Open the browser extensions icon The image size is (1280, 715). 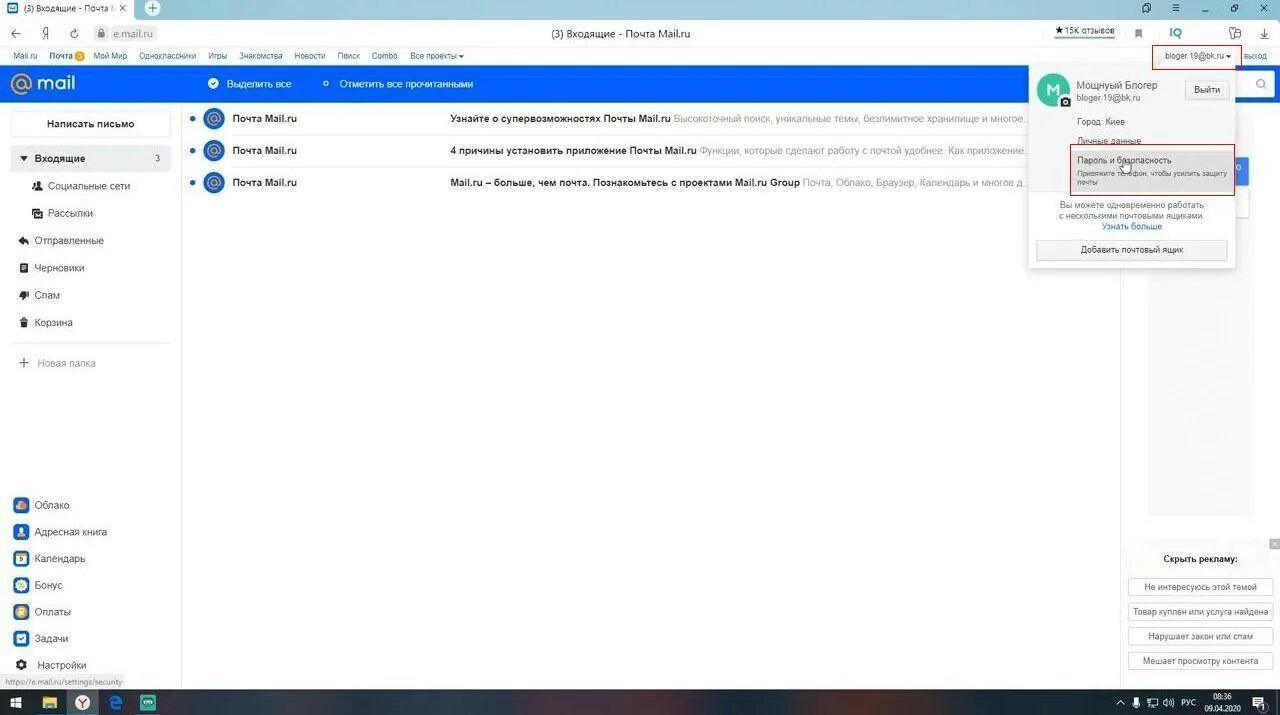(x=1235, y=33)
